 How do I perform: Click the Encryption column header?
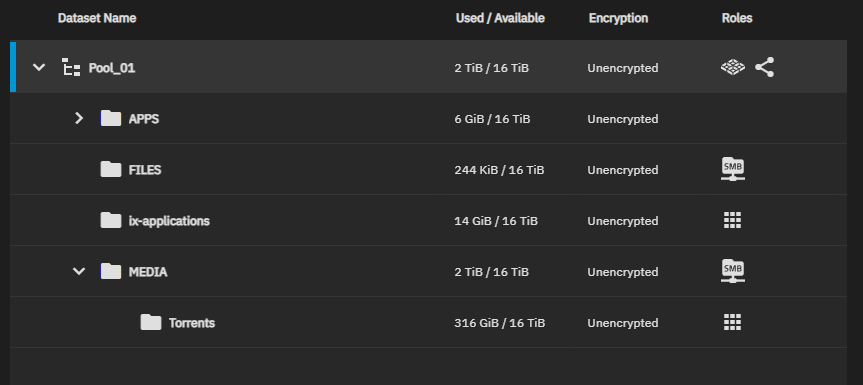click(x=618, y=18)
